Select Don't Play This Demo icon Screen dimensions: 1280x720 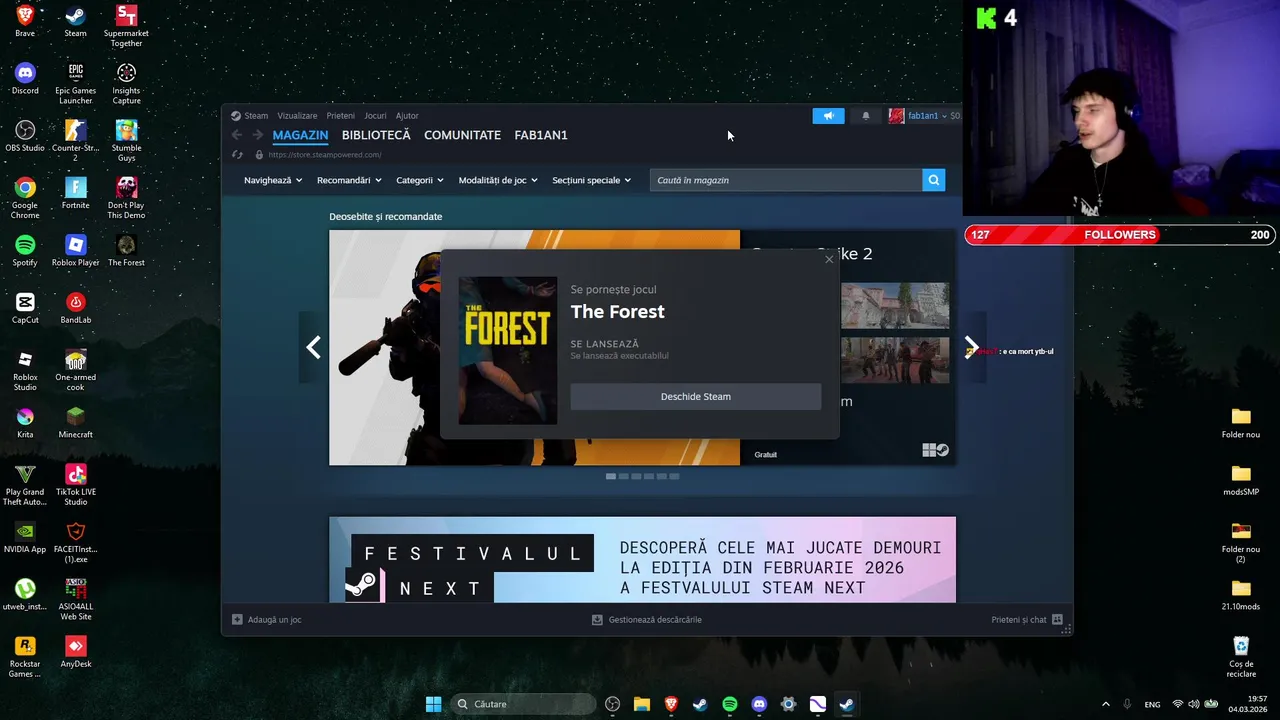click(x=126, y=198)
